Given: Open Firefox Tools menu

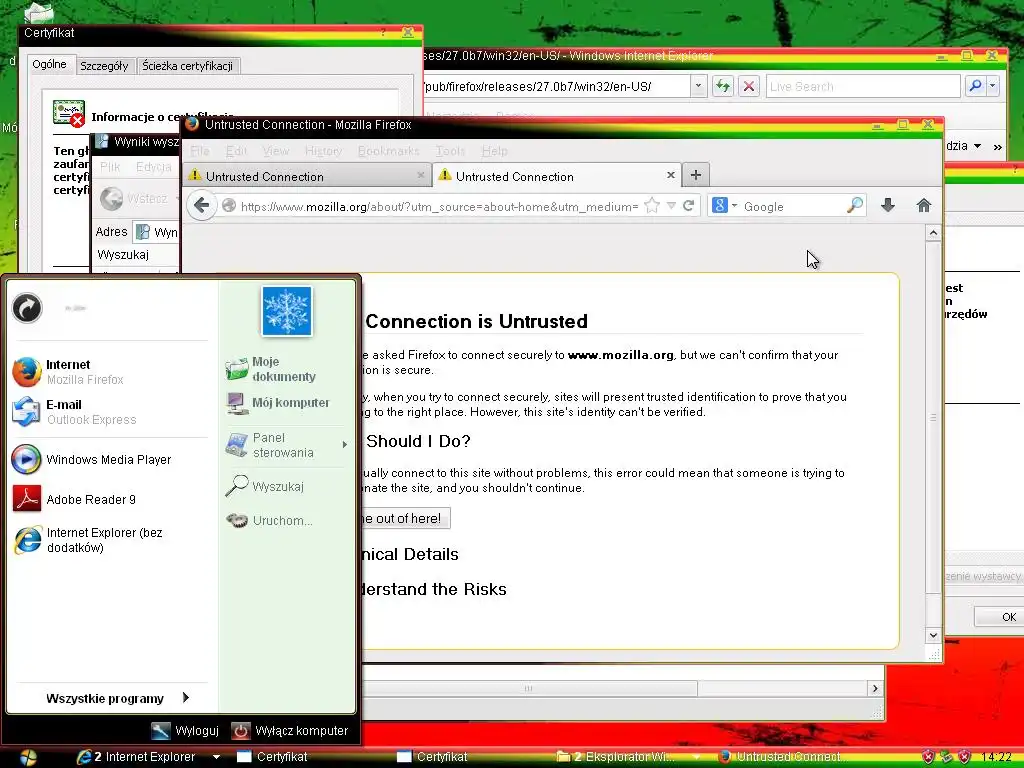Looking at the screenshot, I should coord(450,151).
